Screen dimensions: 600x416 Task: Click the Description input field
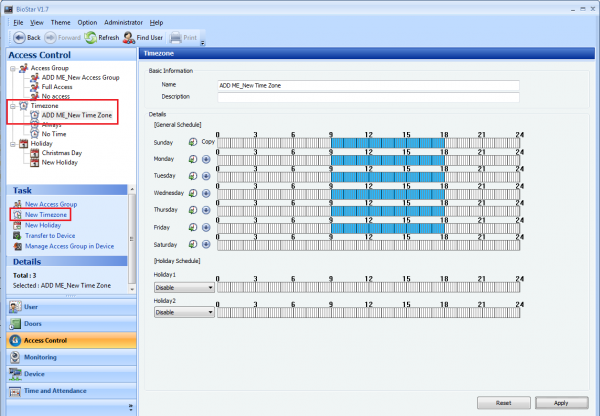tap(369, 97)
